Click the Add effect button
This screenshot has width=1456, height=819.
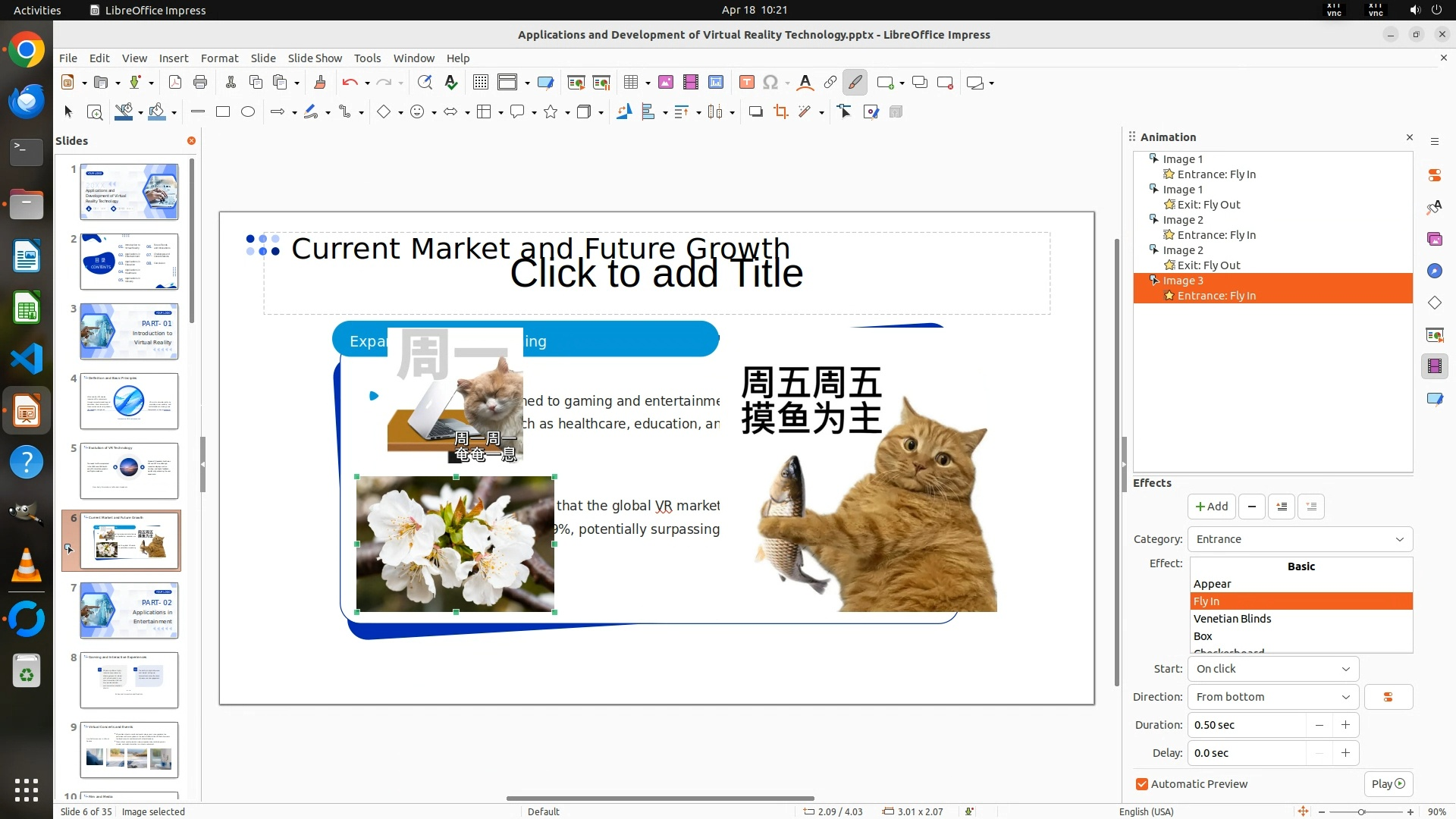[x=1211, y=507]
